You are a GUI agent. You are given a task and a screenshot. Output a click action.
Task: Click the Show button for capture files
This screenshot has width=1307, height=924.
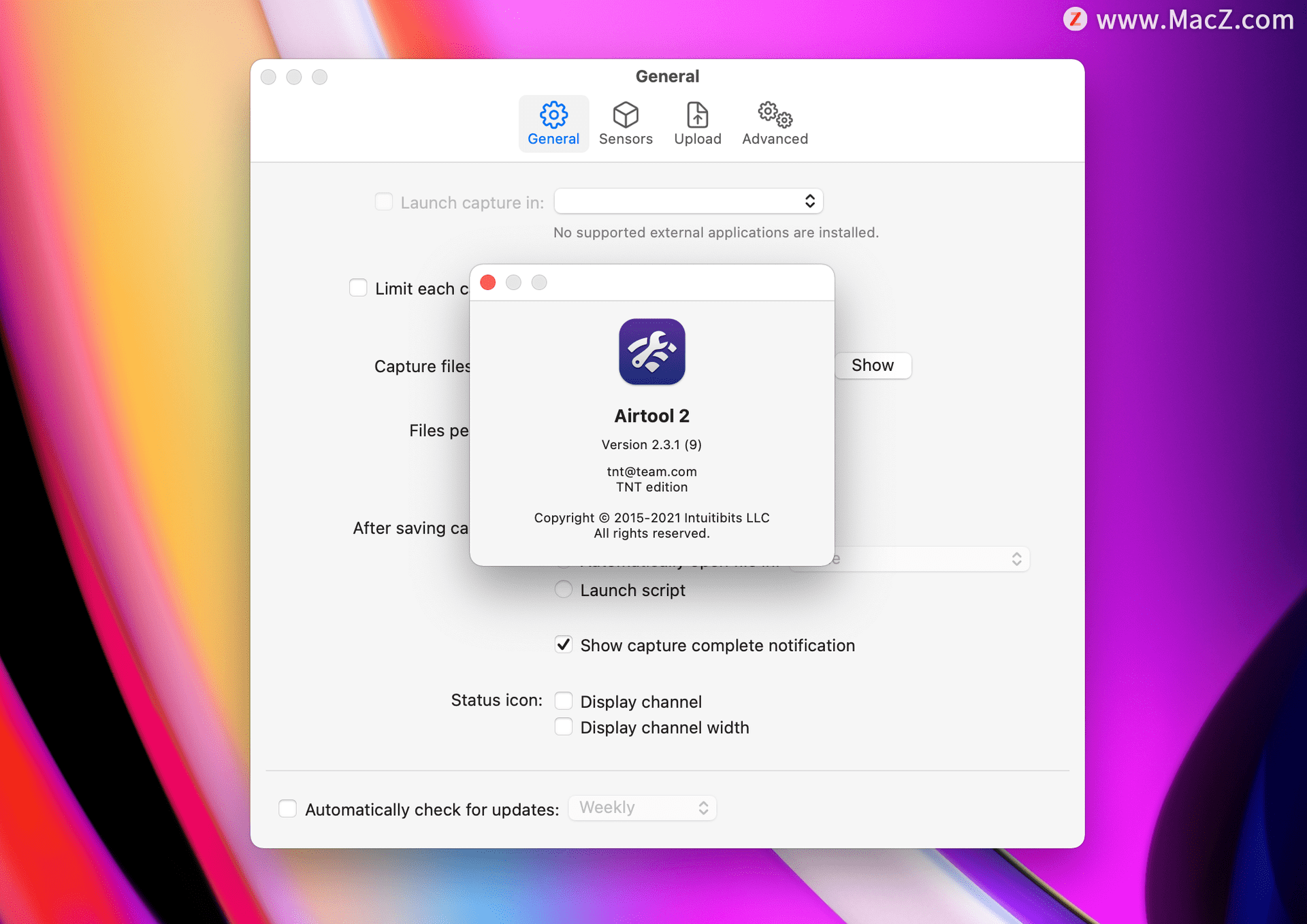[873, 365]
